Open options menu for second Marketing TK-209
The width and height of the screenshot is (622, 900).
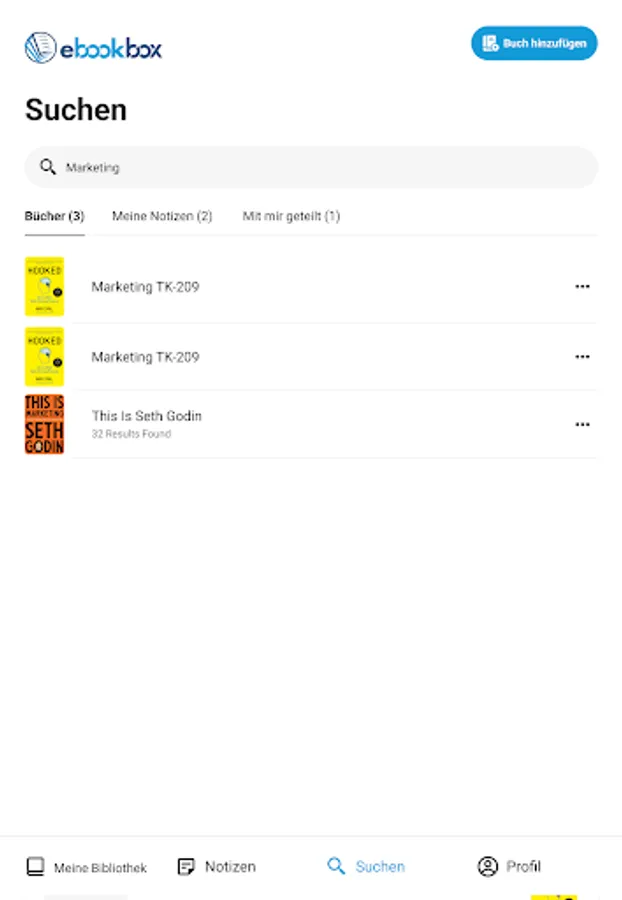(582, 357)
